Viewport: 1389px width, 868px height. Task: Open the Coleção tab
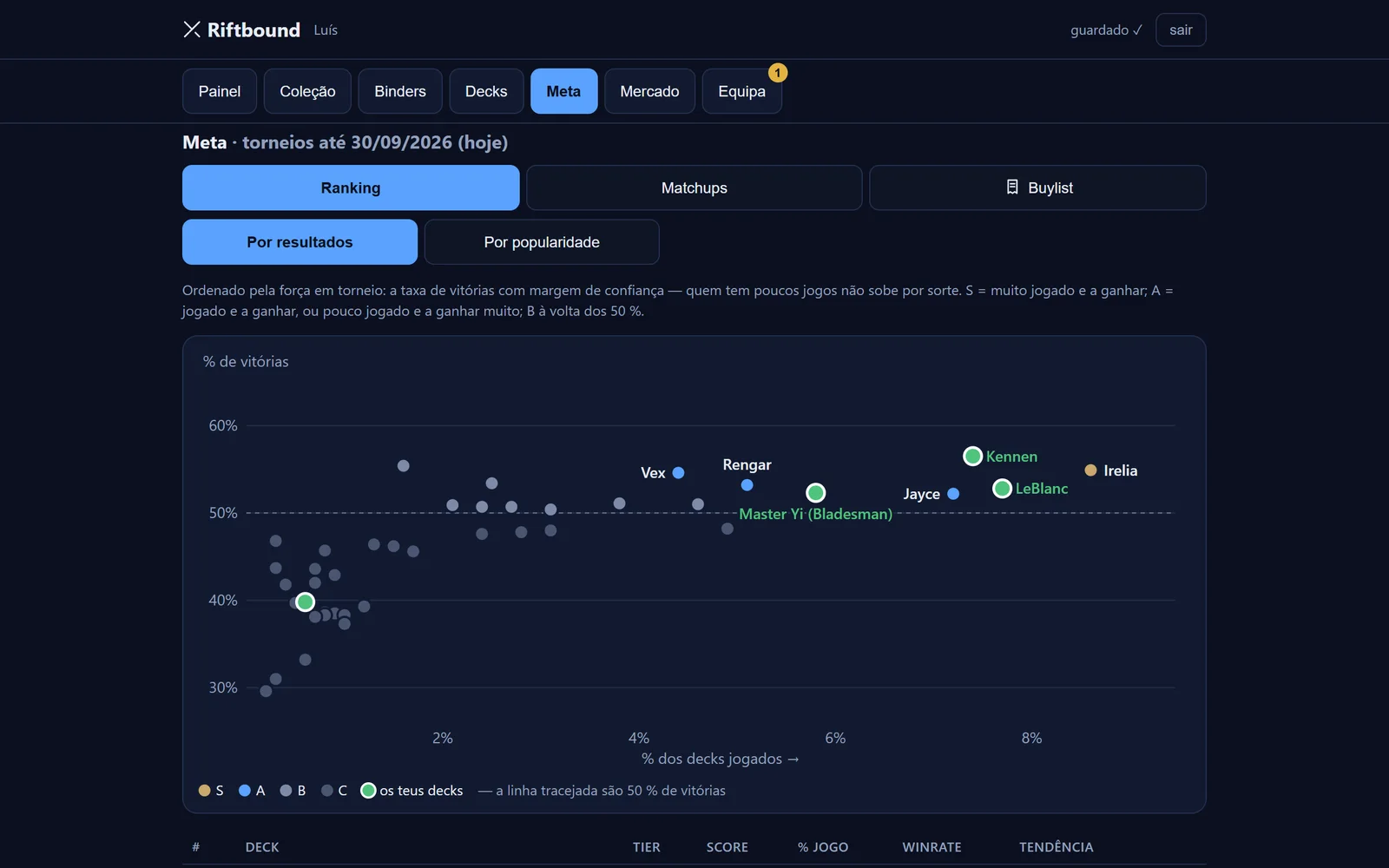[307, 91]
